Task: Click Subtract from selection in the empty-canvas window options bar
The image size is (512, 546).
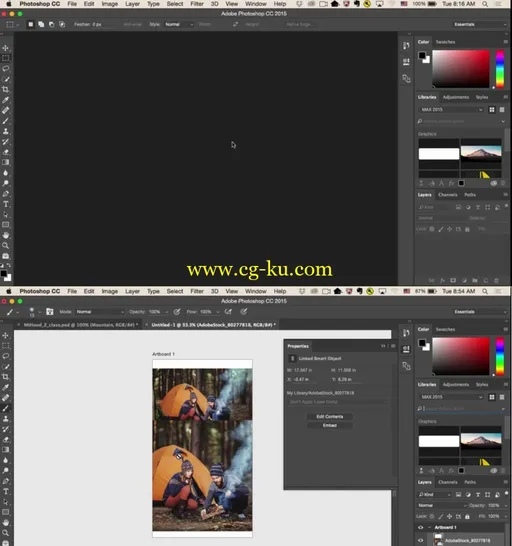Action: [52, 24]
